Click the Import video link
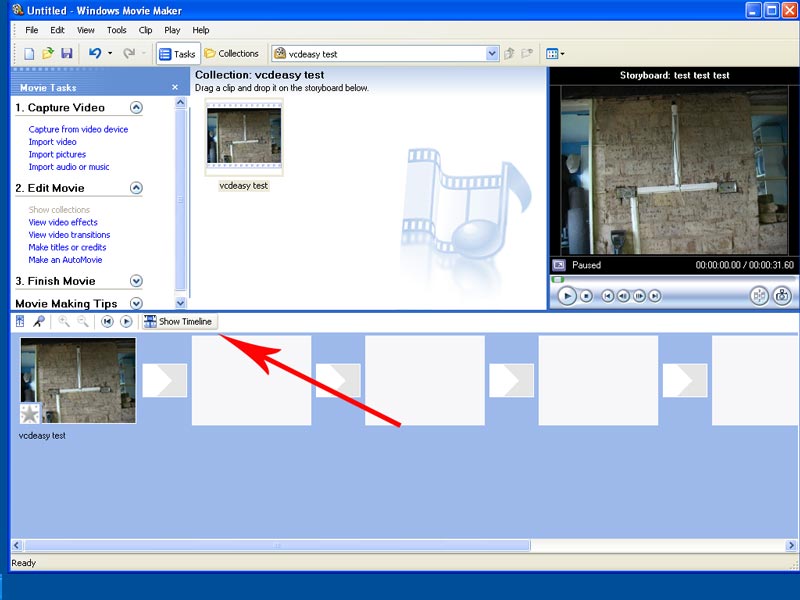 point(53,142)
